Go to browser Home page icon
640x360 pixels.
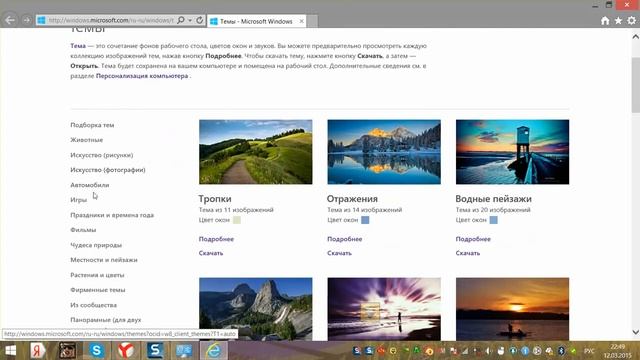pyautogui.click(x=605, y=21)
